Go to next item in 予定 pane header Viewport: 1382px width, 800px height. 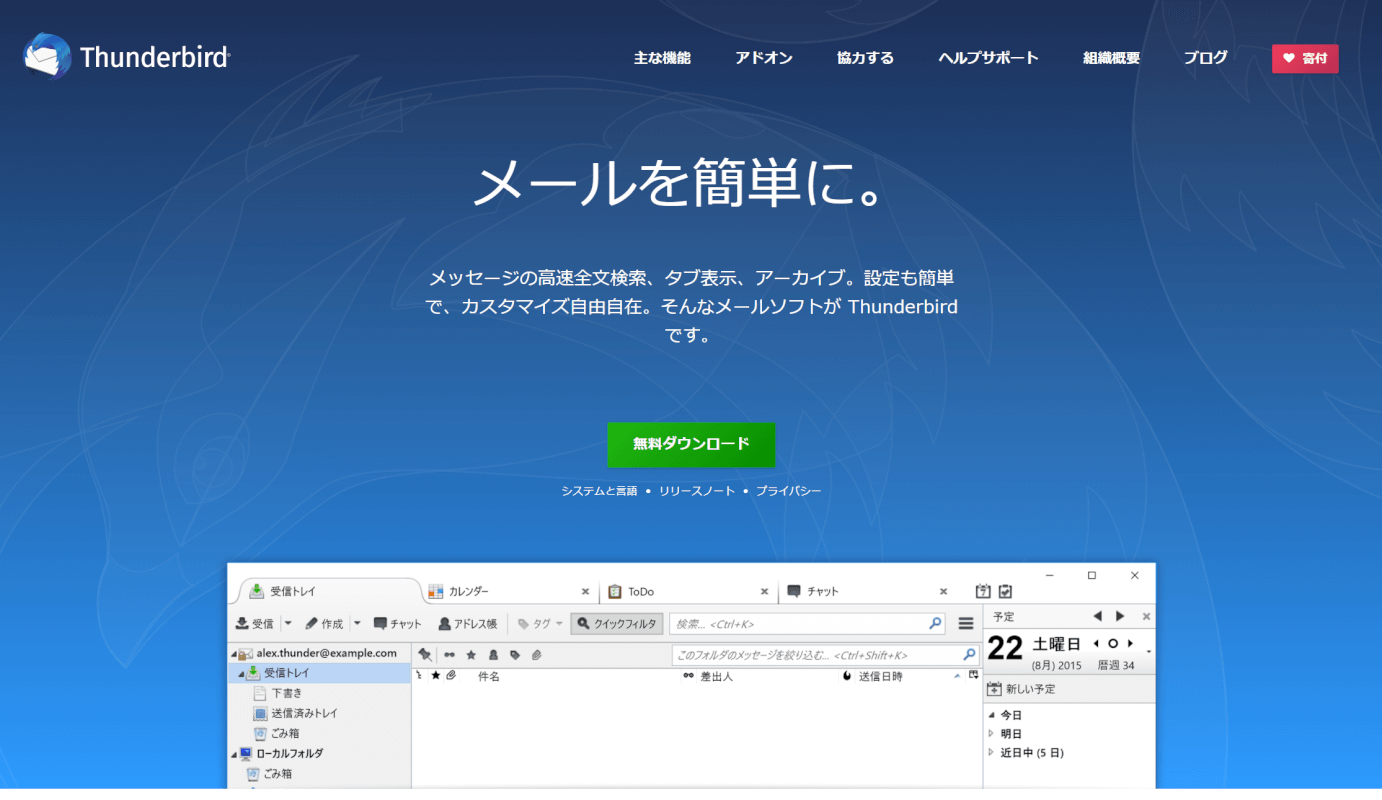(1120, 616)
